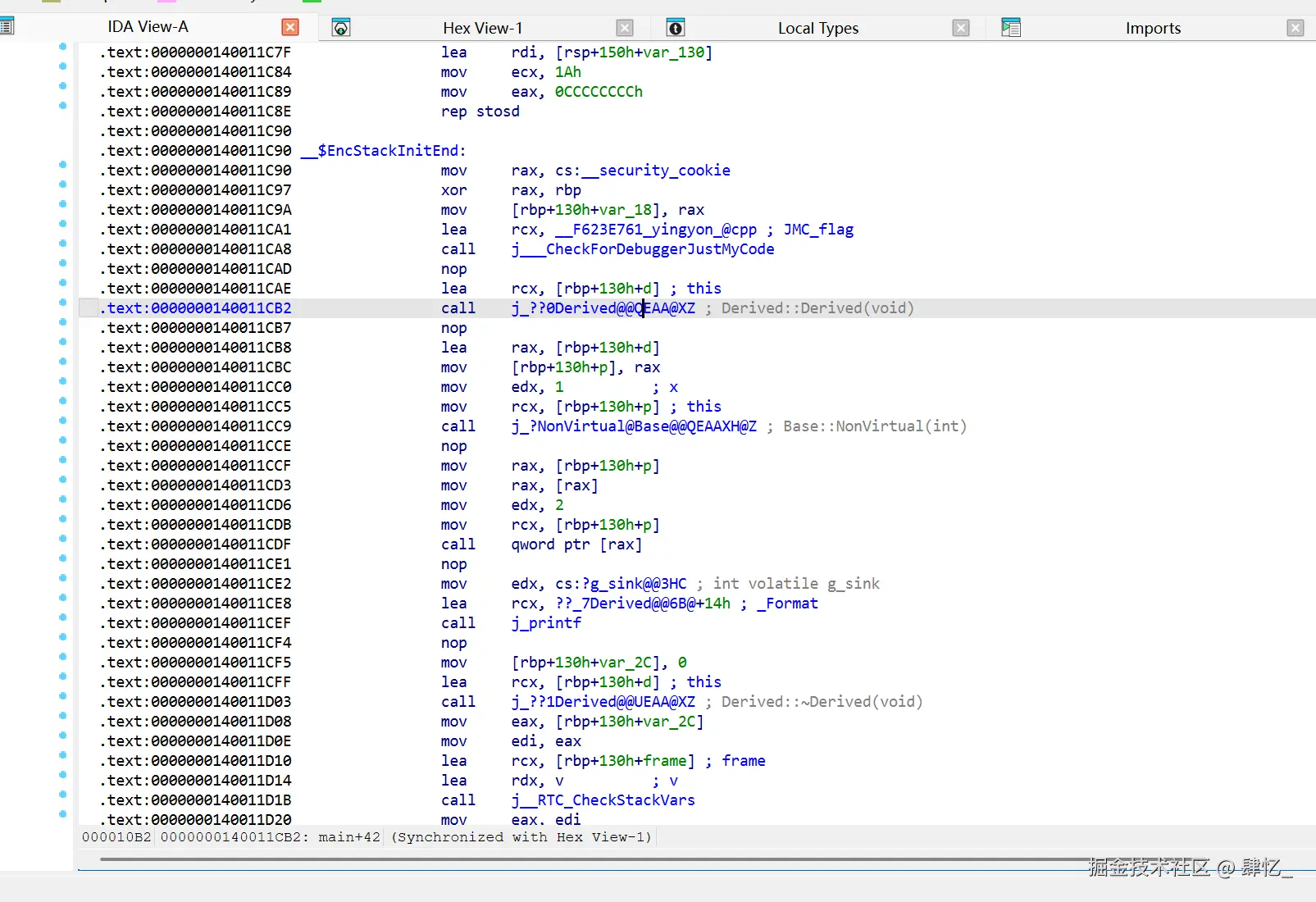The height and width of the screenshot is (902, 1316).
Task: Click the j_RTC_CheckStackVars call target
Action: [x=603, y=800]
